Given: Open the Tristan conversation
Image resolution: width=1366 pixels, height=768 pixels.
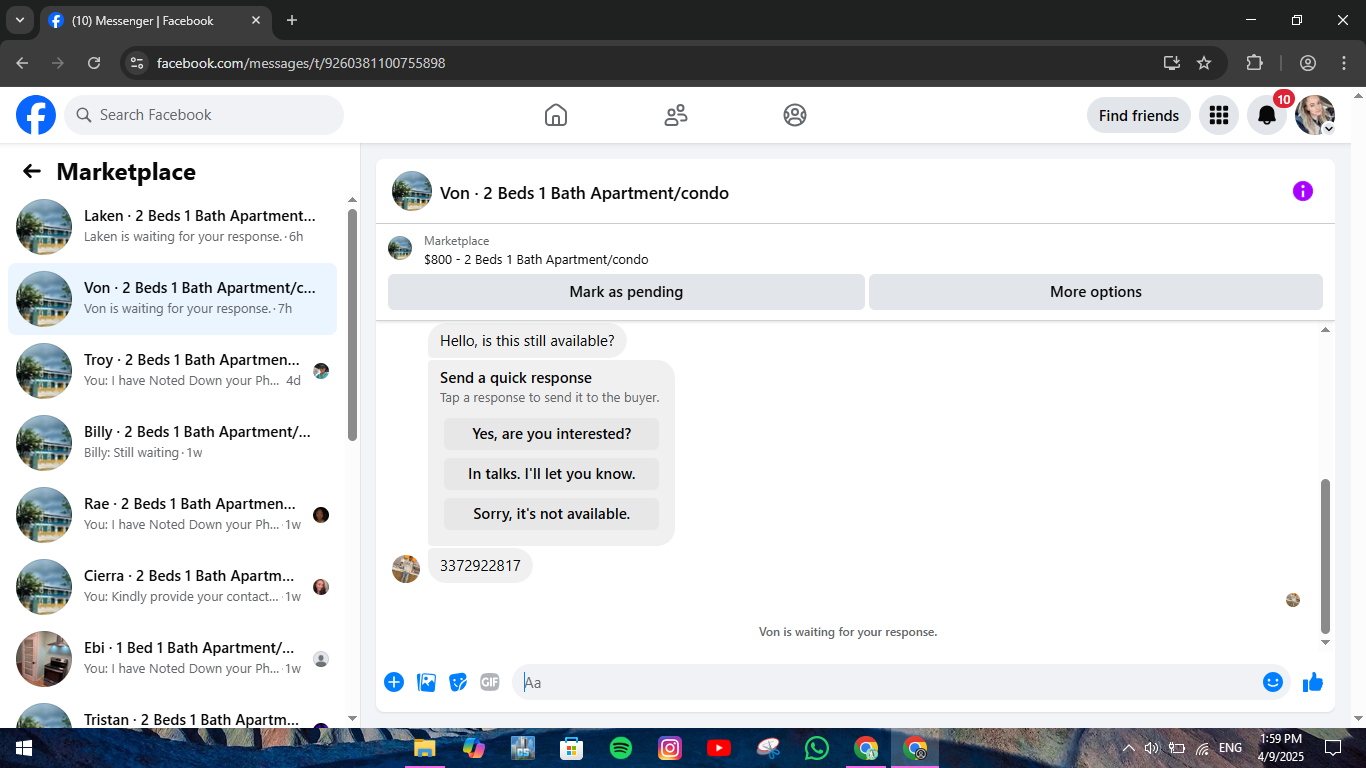Looking at the screenshot, I should pyautogui.click(x=172, y=714).
